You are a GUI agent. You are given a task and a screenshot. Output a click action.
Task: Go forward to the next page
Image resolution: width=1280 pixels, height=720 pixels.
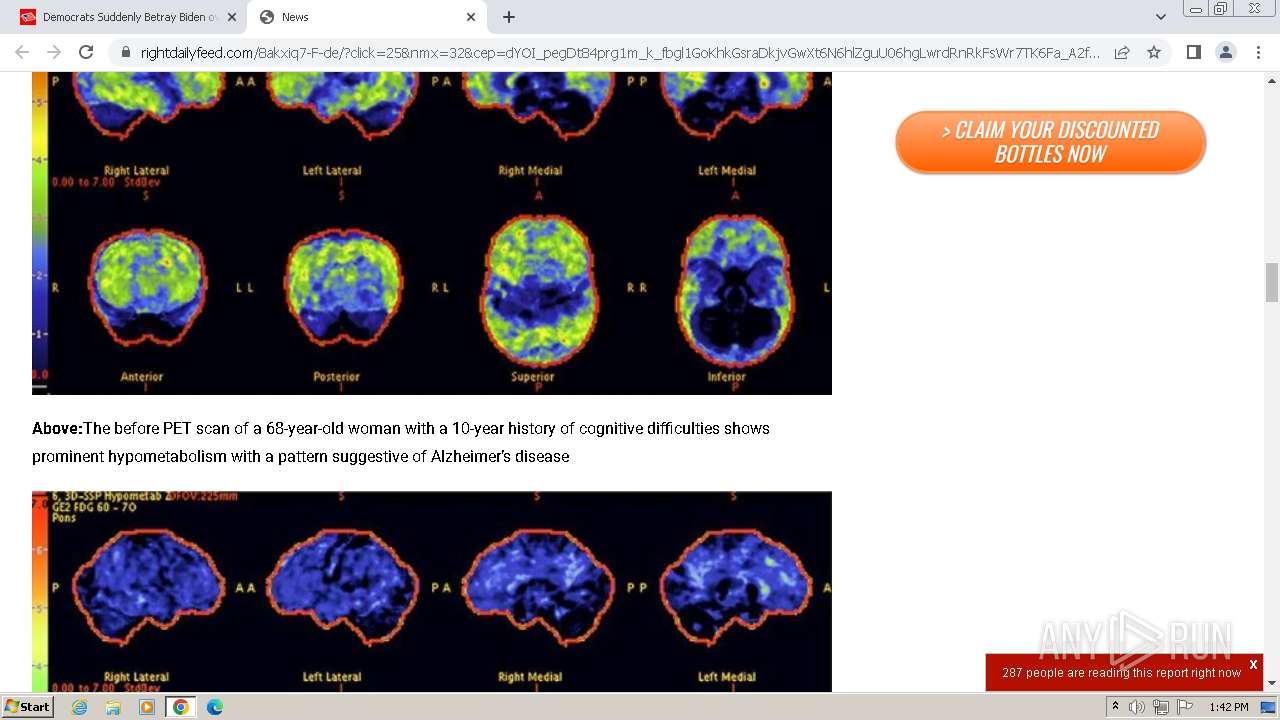(54, 52)
